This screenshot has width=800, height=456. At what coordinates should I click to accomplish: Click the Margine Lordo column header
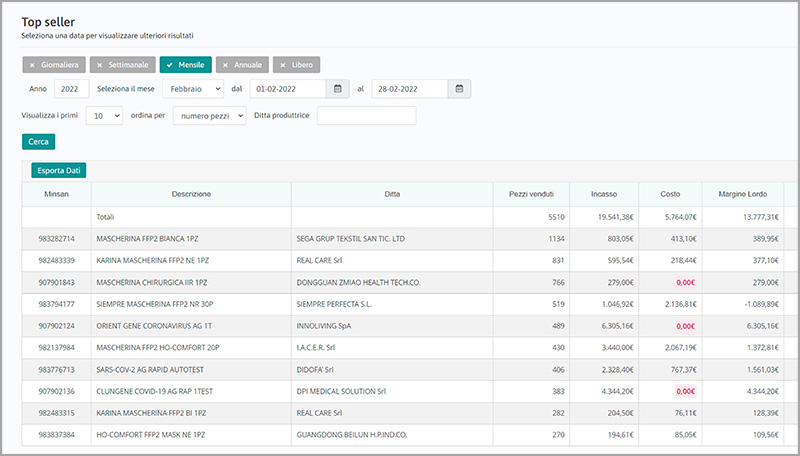(x=741, y=194)
